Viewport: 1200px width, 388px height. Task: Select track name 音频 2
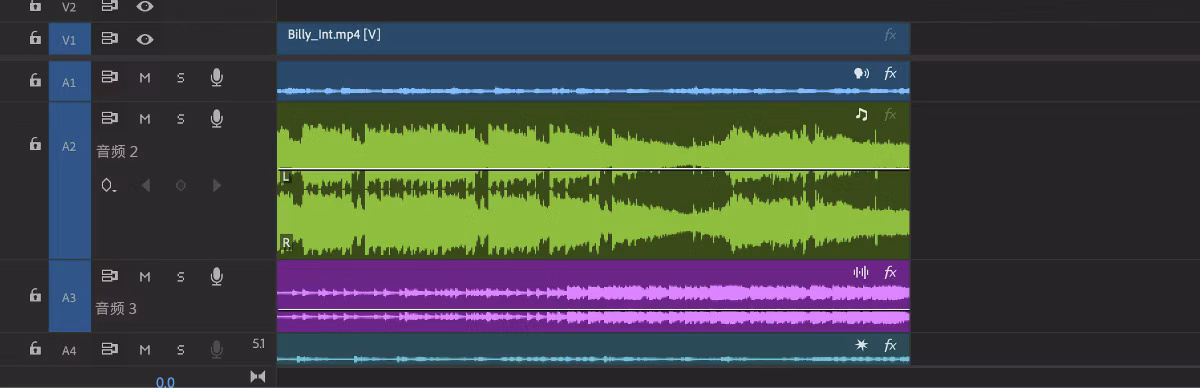[117, 152]
